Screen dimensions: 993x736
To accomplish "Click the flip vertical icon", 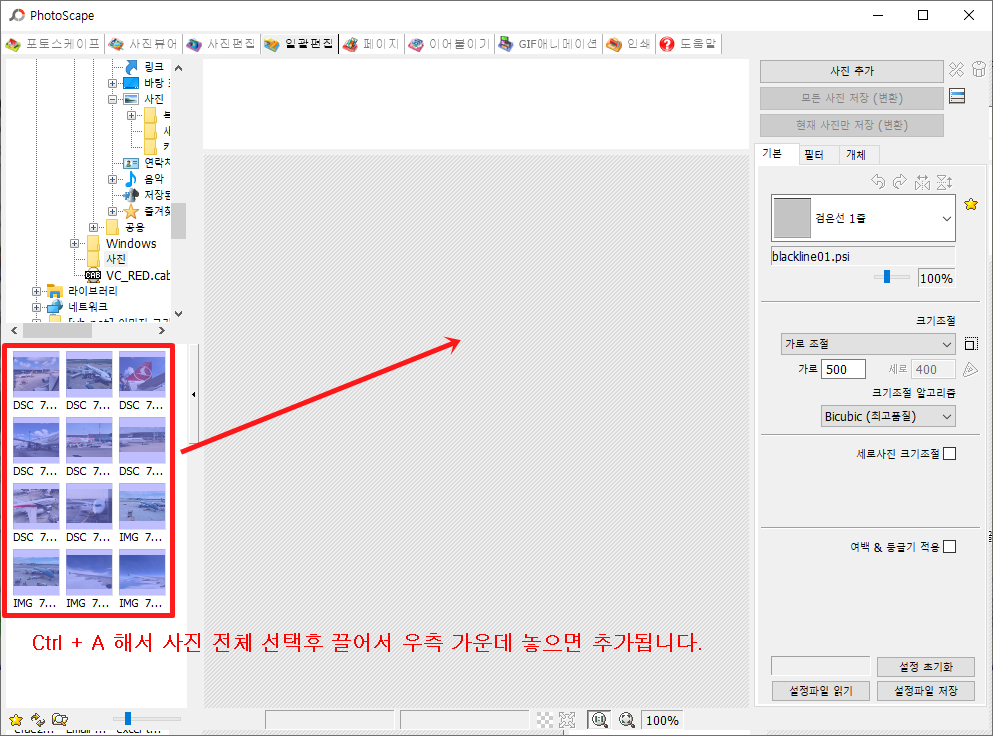I will click(944, 182).
